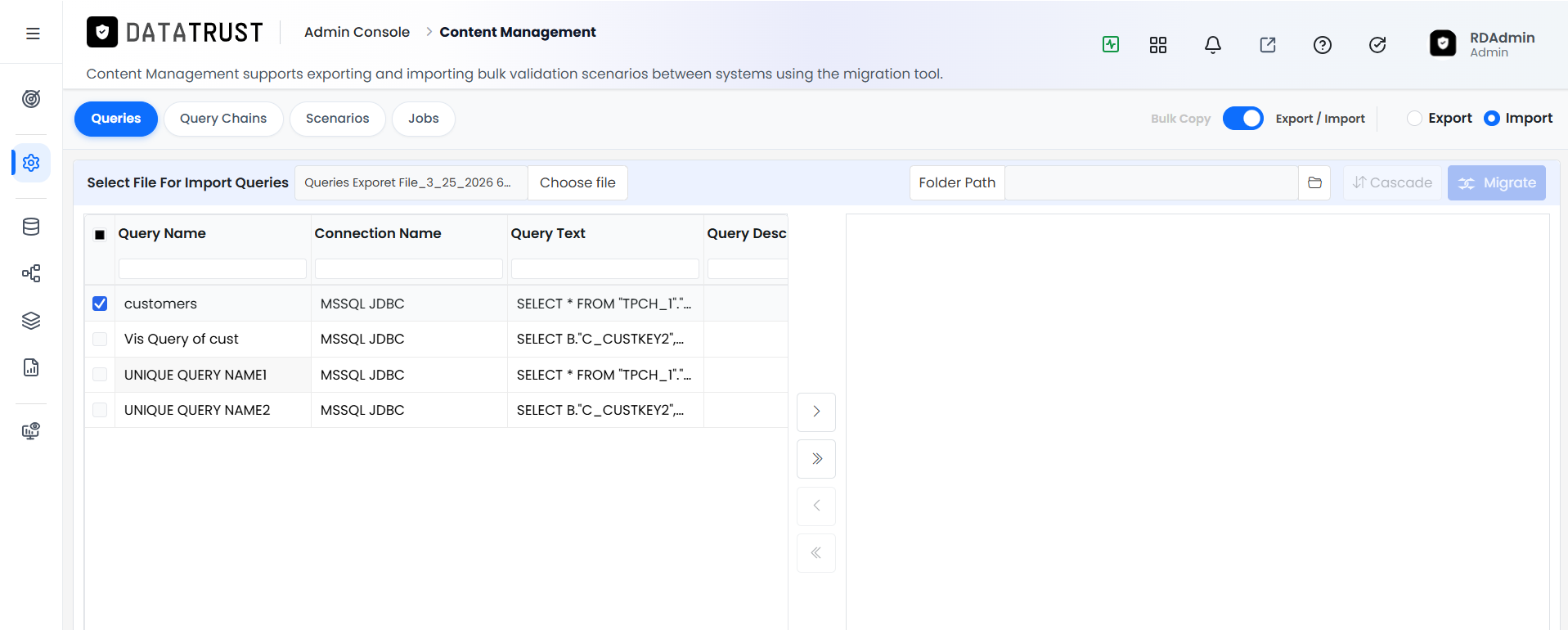Screen dimensions: 1568x630
Task: Open the hamburger navigation menu
Action: pos(33,34)
